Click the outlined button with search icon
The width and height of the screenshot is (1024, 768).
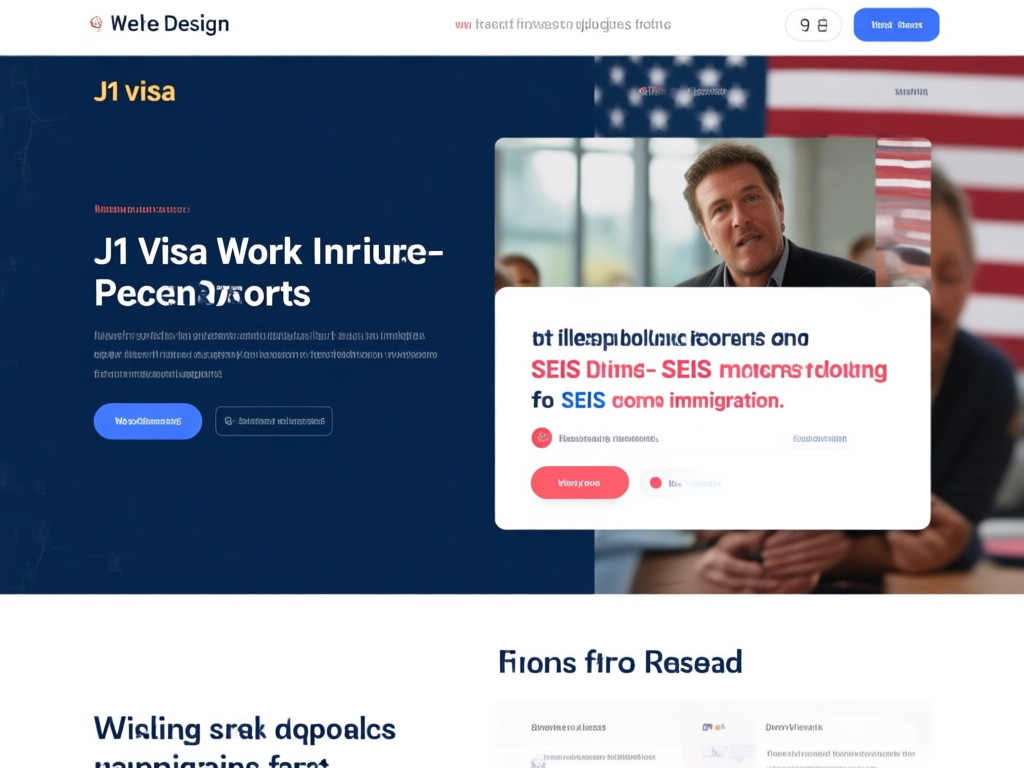(274, 421)
